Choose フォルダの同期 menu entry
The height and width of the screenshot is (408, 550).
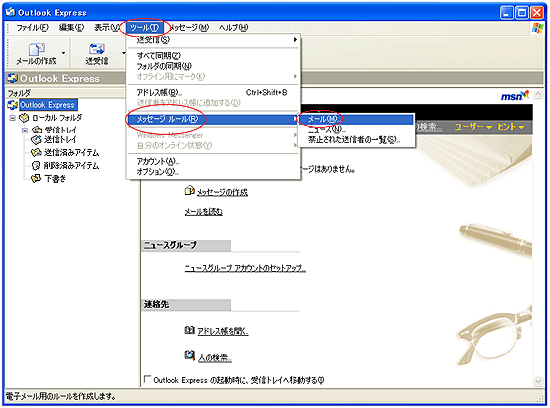click(213, 66)
